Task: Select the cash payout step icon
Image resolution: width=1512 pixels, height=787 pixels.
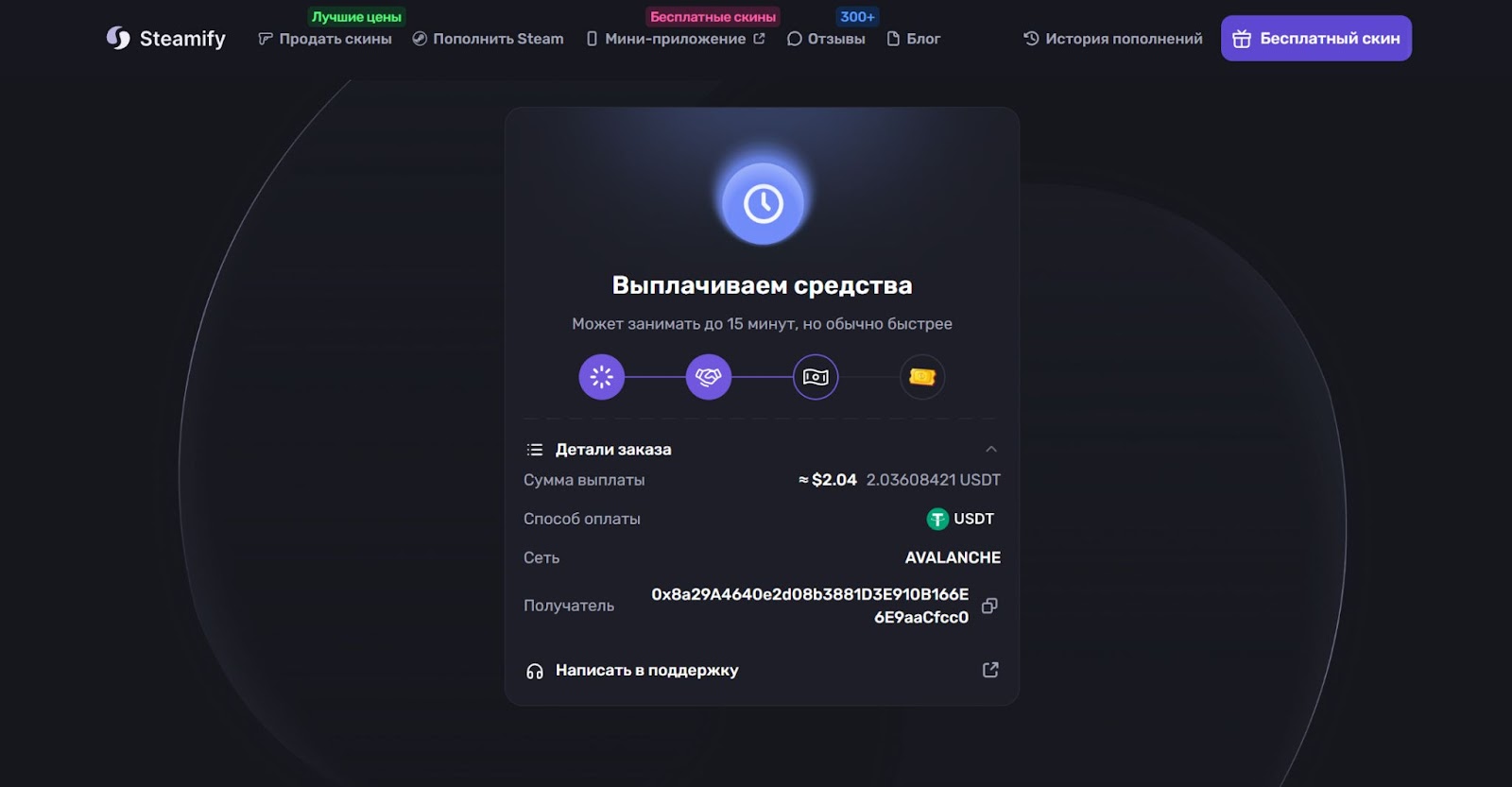Action: point(816,377)
